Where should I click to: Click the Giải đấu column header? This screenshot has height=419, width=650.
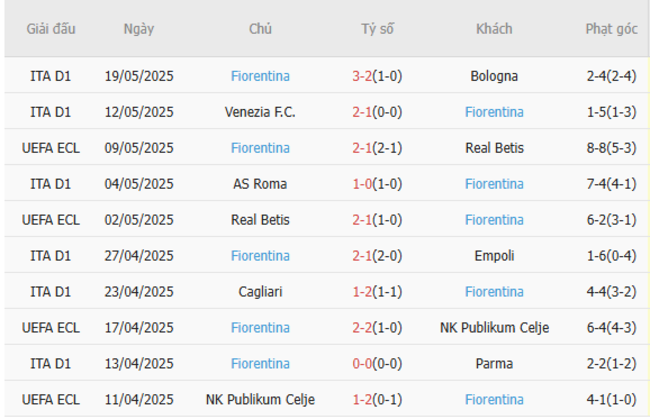[52, 29]
